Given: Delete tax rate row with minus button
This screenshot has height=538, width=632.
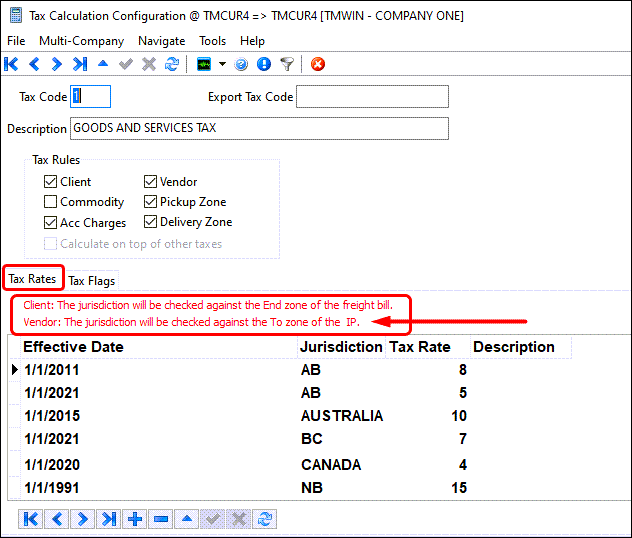Looking at the screenshot, I should pos(161,518).
